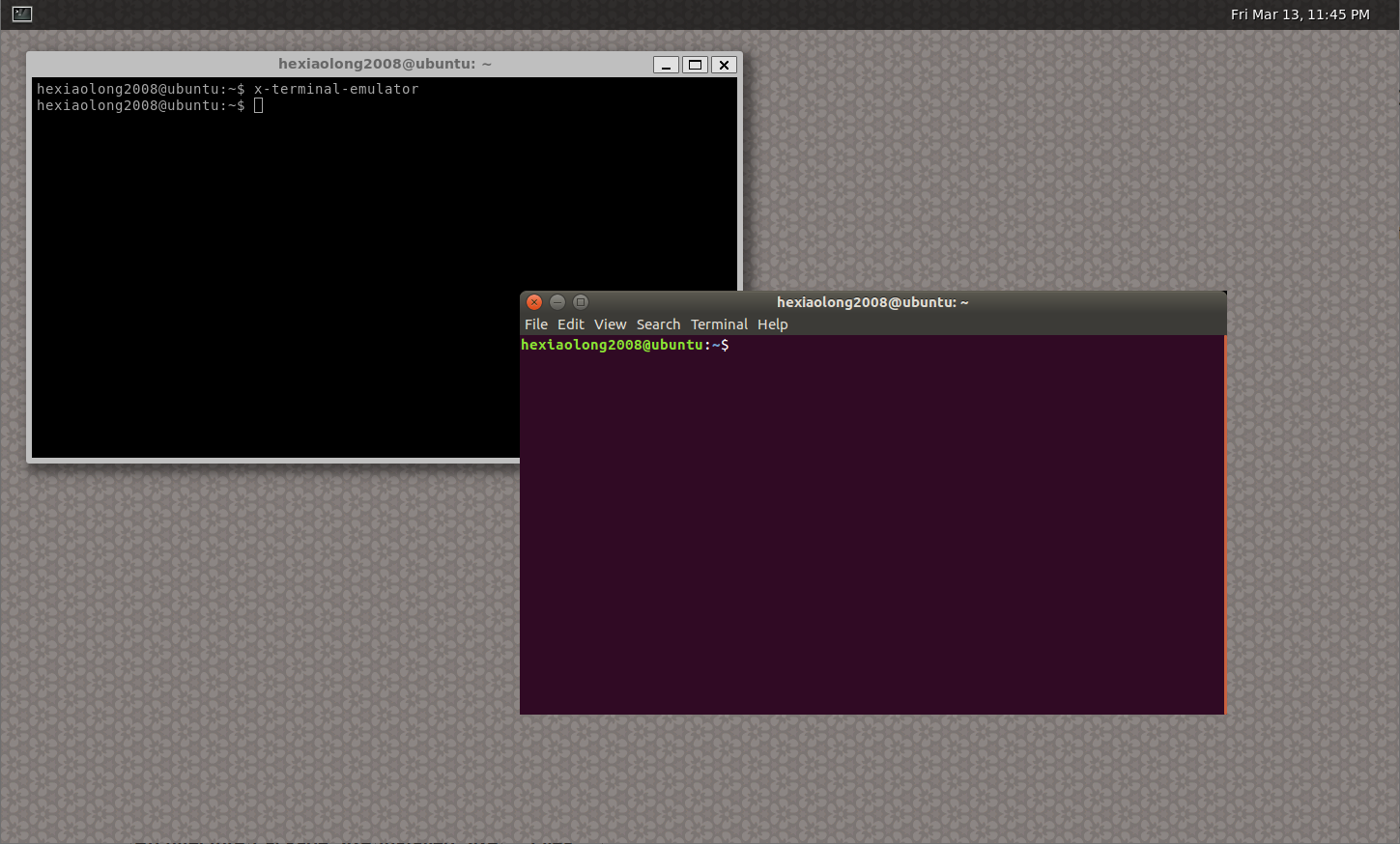Open the Edit menu in purple terminal
Viewport: 1400px width, 844px height.
pyautogui.click(x=570, y=324)
